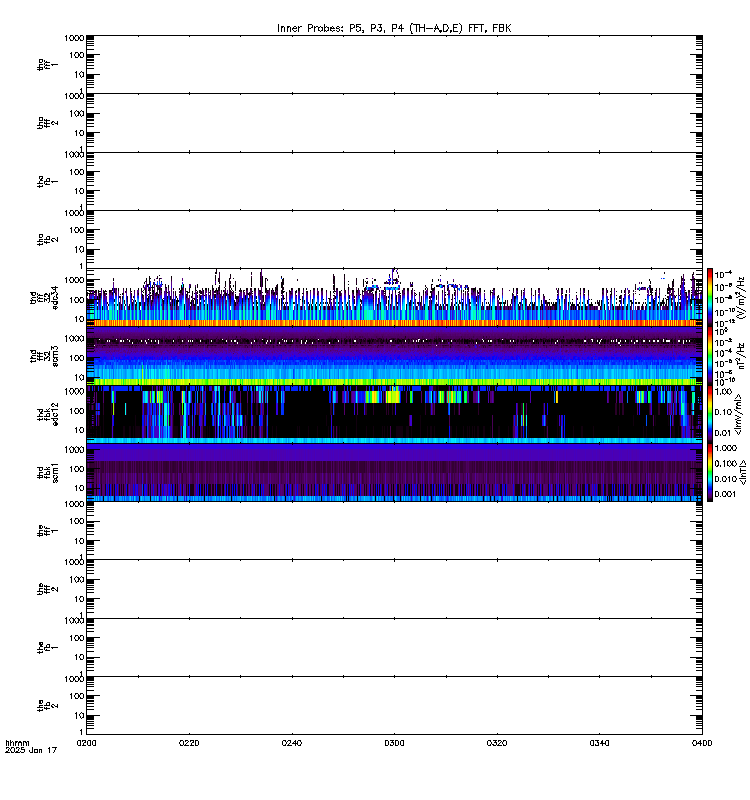This screenshot has height=800, width=750.
Task: Select the 'the fff 2' panel label
Action: (x=47, y=589)
